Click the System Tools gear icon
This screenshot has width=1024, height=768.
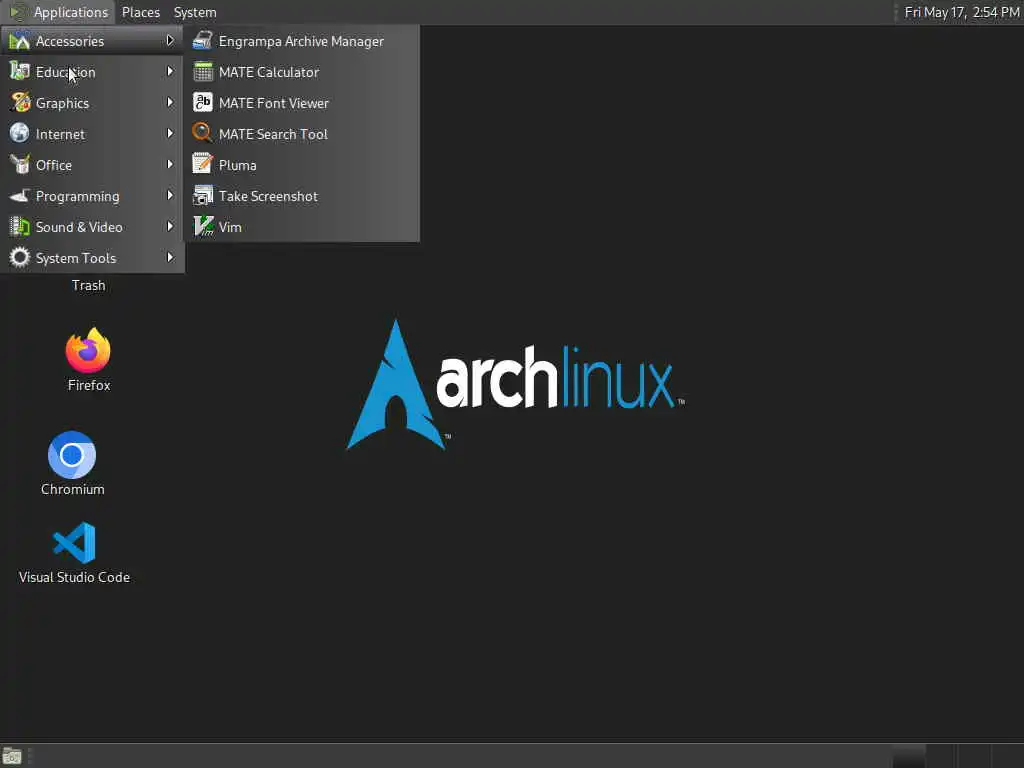tap(20, 257)
